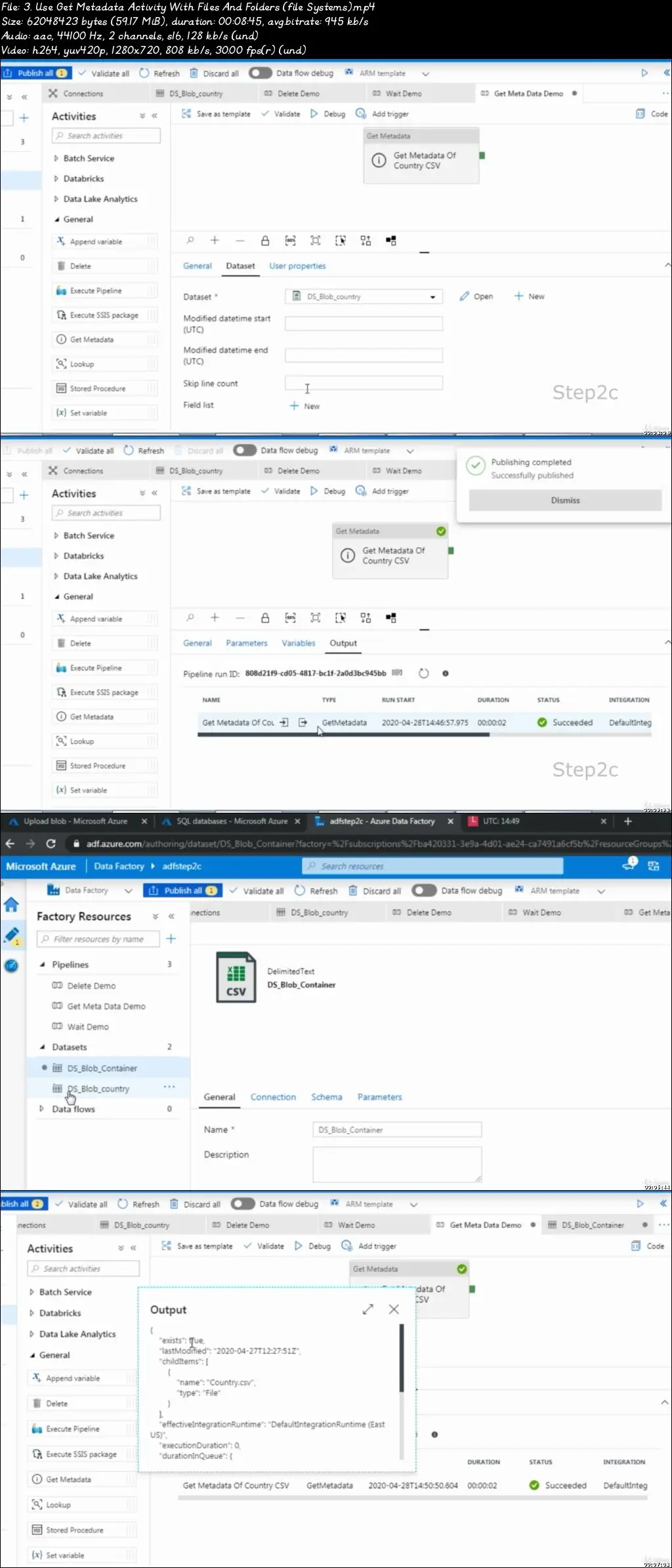Open the Schema tab

point(327,1097)
